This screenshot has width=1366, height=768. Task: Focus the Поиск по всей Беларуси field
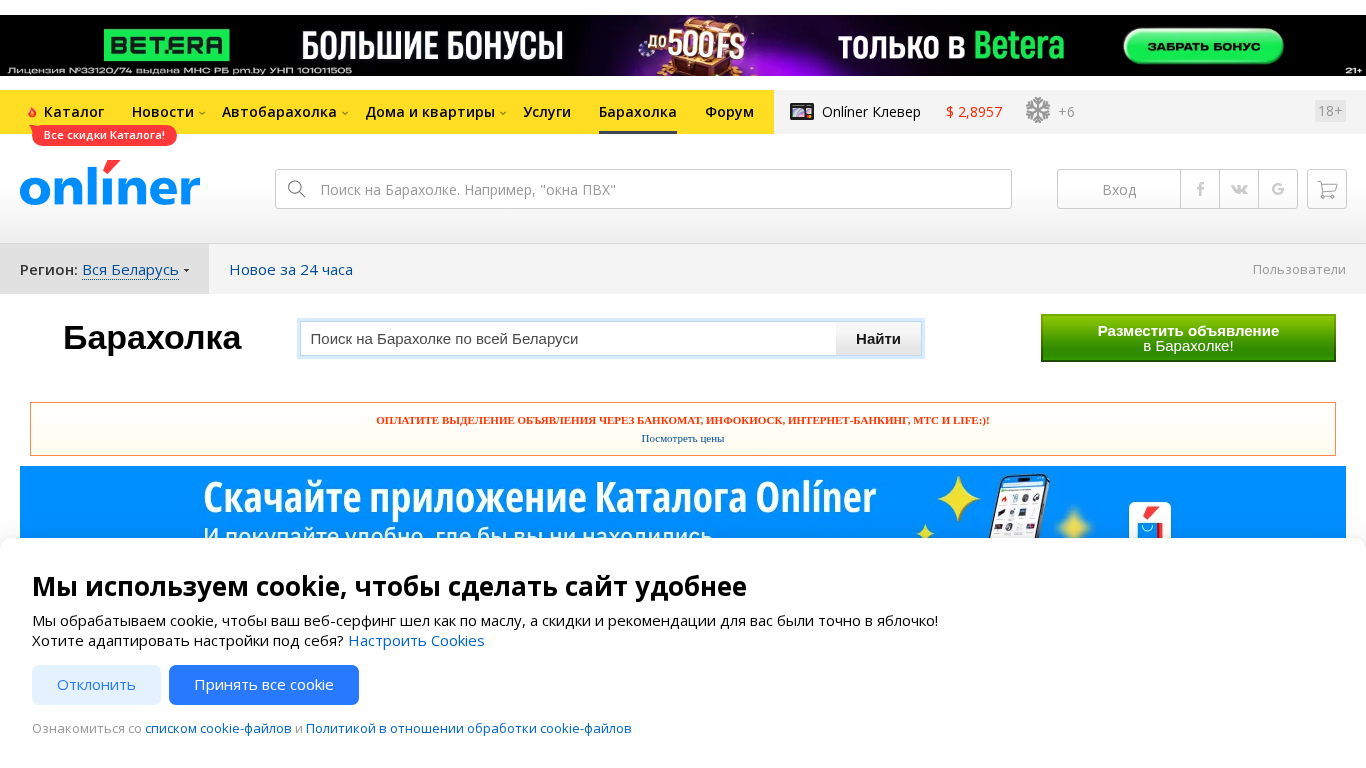568,338
